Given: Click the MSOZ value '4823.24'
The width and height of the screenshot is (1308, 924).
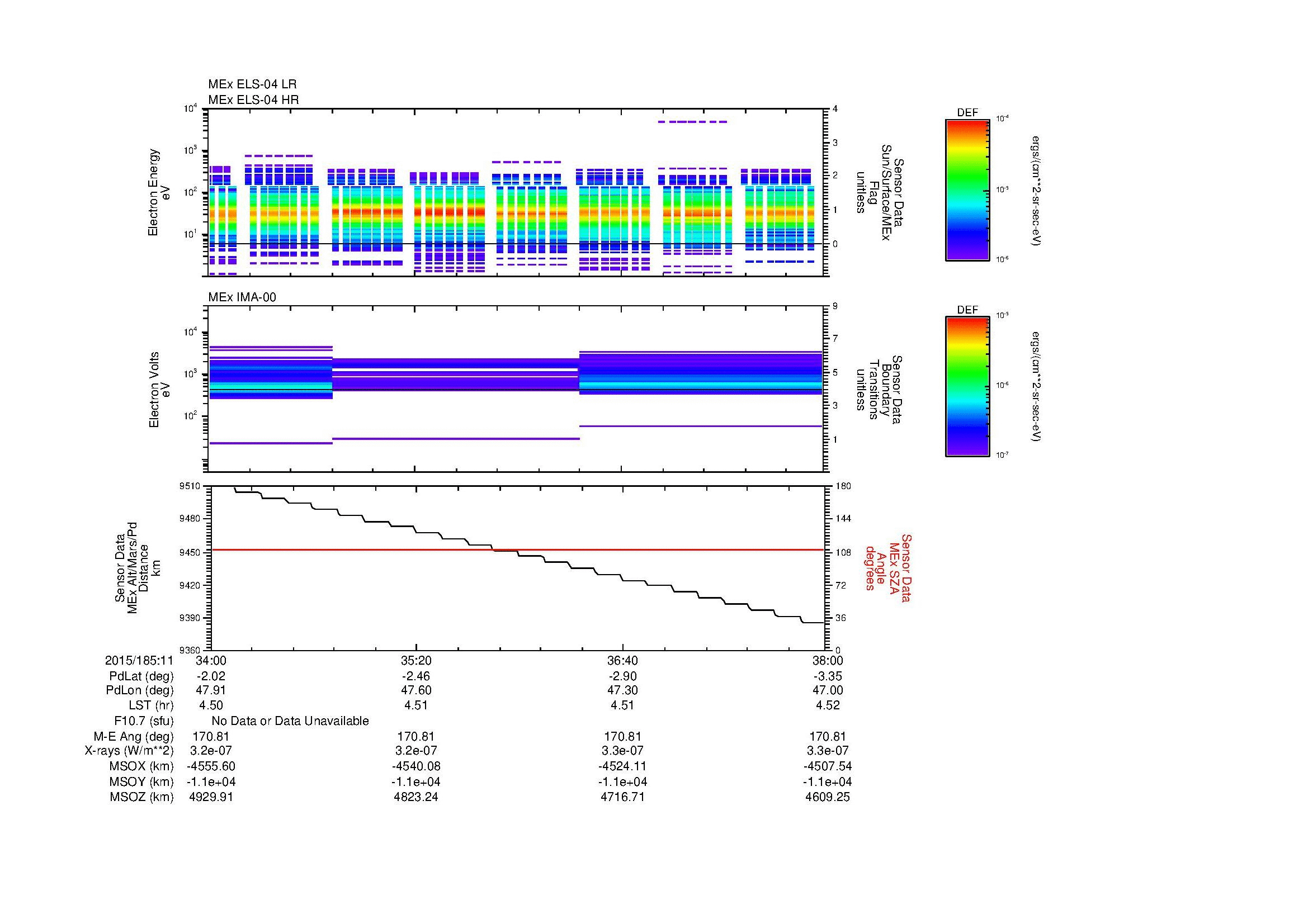Looking at the screenshot, I should pyautogui.click(x=416, y=797).
